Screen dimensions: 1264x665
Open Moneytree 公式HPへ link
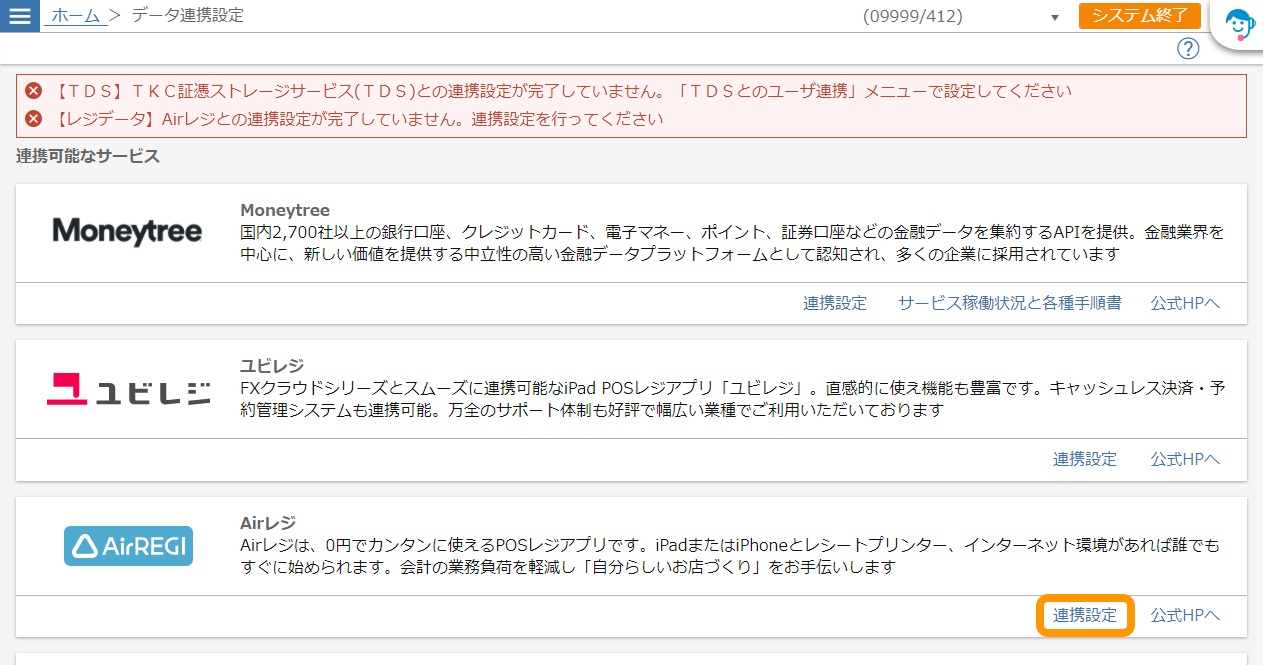pyautogui.click(x=1185, y=303)
